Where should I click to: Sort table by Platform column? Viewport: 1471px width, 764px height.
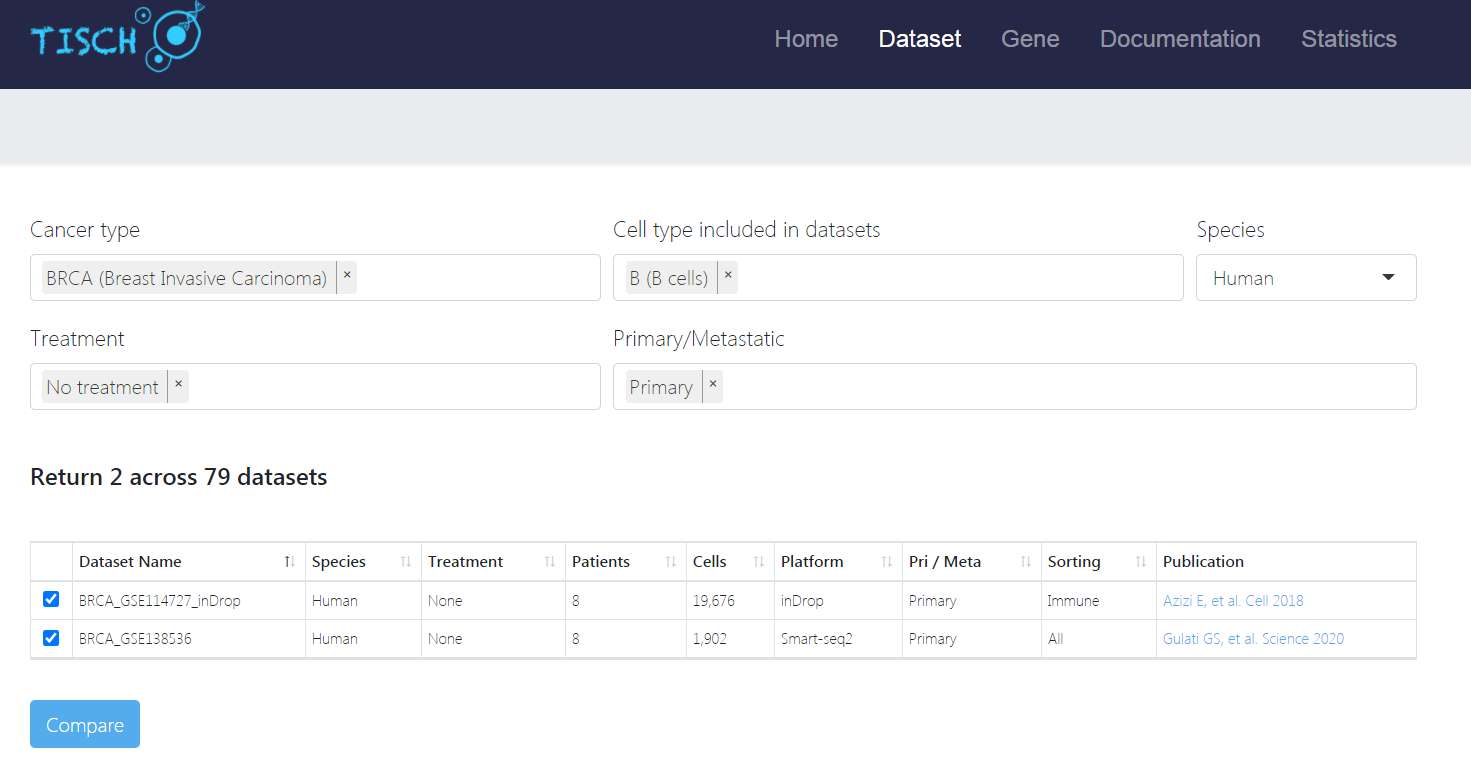click(x=838, y=562)
